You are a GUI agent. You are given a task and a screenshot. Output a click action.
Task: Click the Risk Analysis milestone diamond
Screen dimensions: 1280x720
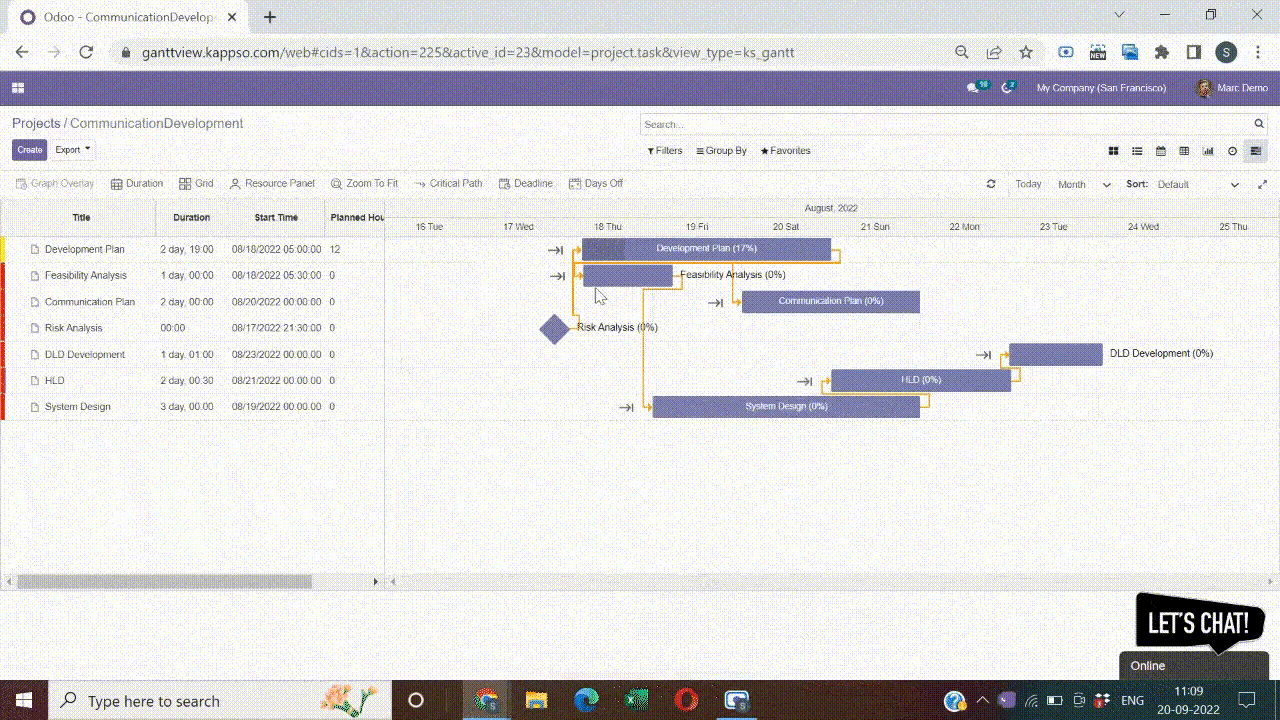click(x=554, y=329)
